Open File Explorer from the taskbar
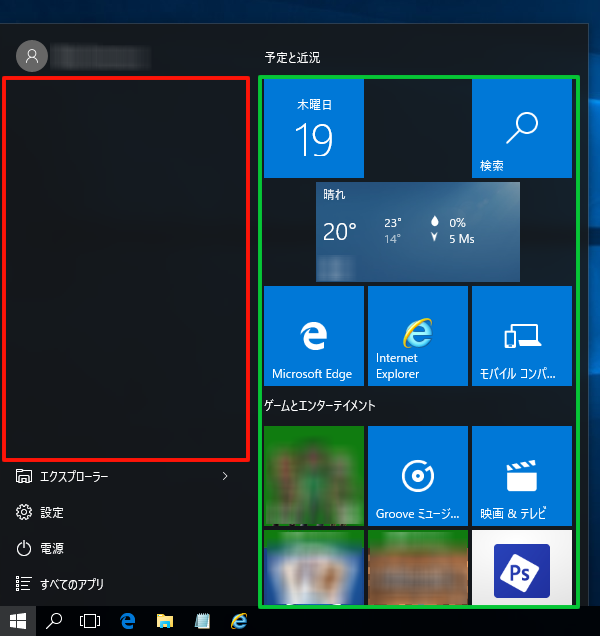 coord(165,621)
